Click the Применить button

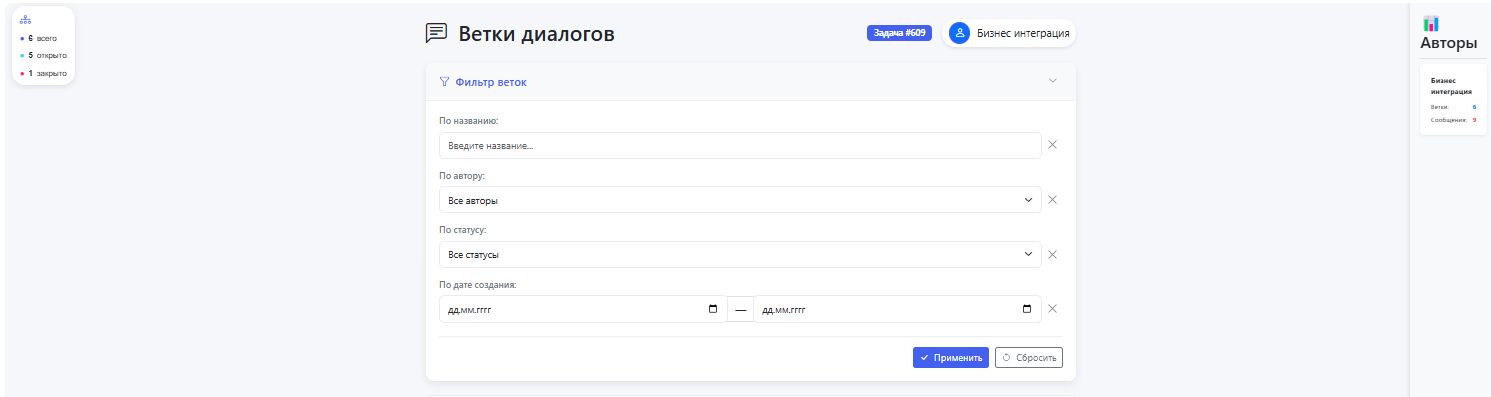[951, 357]
